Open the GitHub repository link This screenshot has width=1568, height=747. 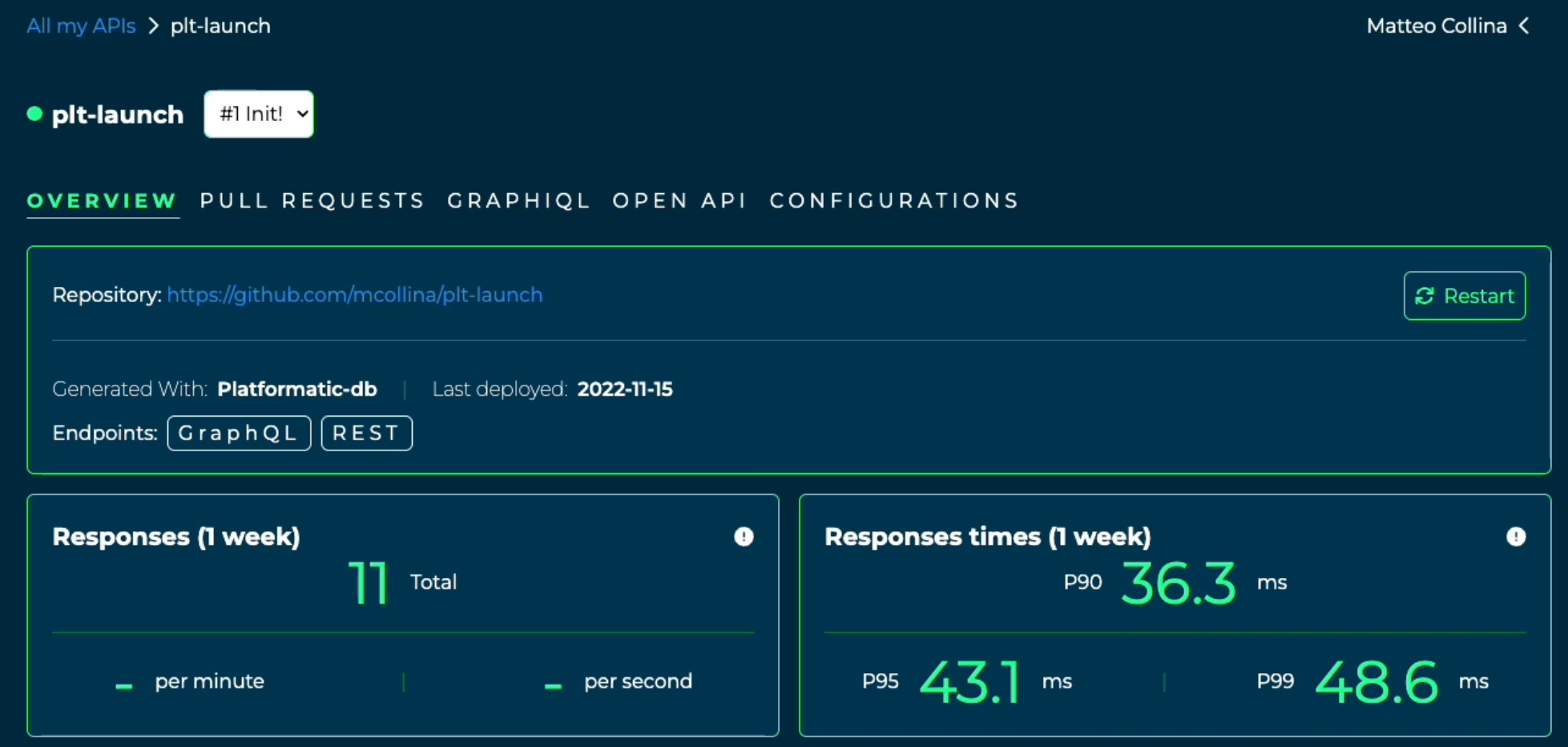(x=355, y=295)
